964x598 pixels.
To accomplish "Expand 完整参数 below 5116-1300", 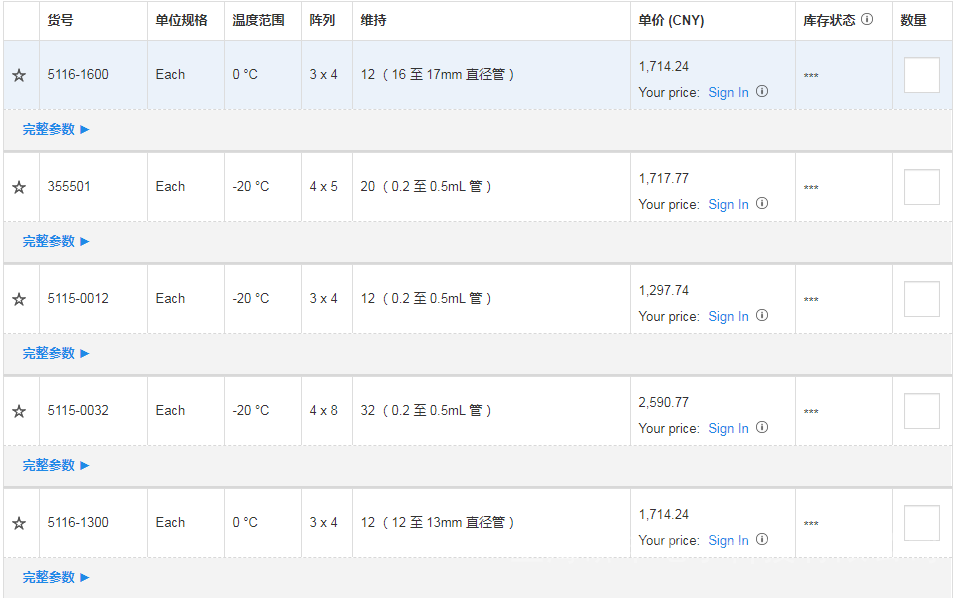I will click(56, 577).
